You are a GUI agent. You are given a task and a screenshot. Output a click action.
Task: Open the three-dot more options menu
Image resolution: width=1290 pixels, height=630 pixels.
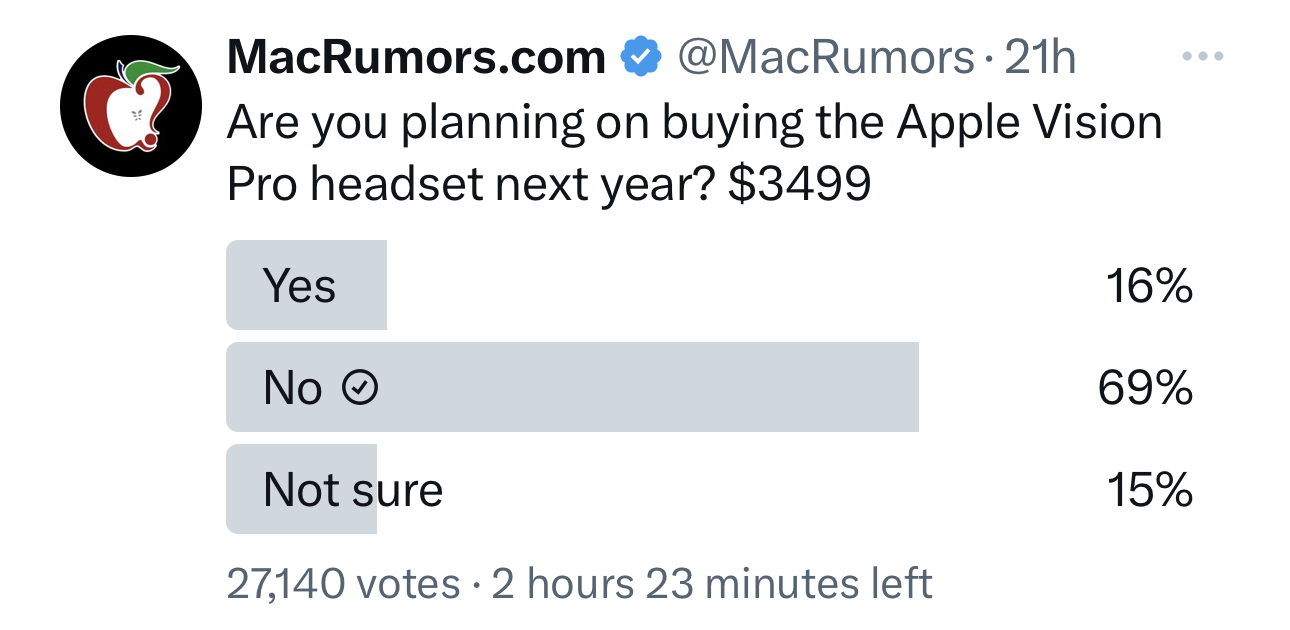[1203, 56]
